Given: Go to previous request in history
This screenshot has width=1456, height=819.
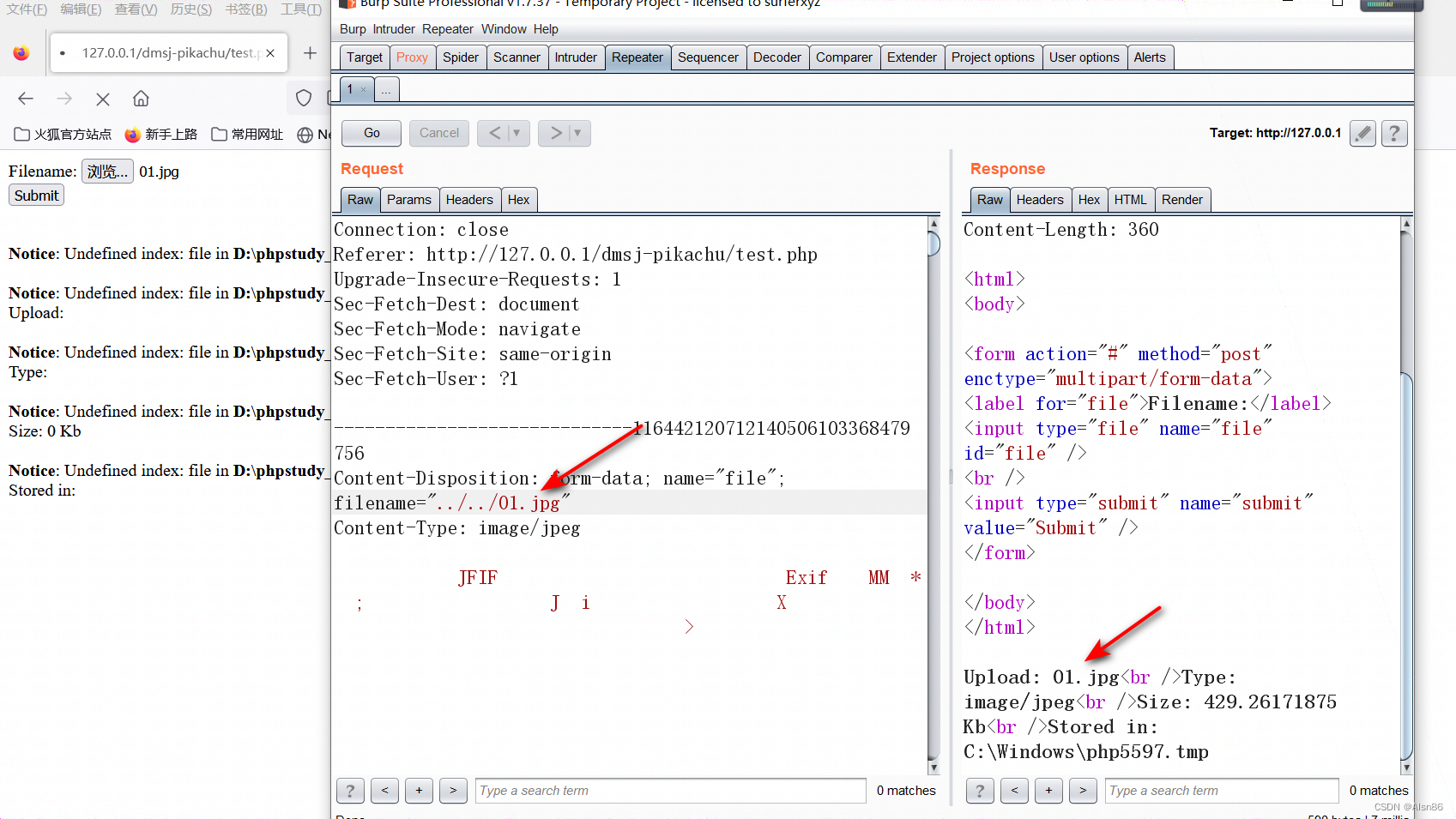Looking at the screenshot, I should click(x=494, y=133).
